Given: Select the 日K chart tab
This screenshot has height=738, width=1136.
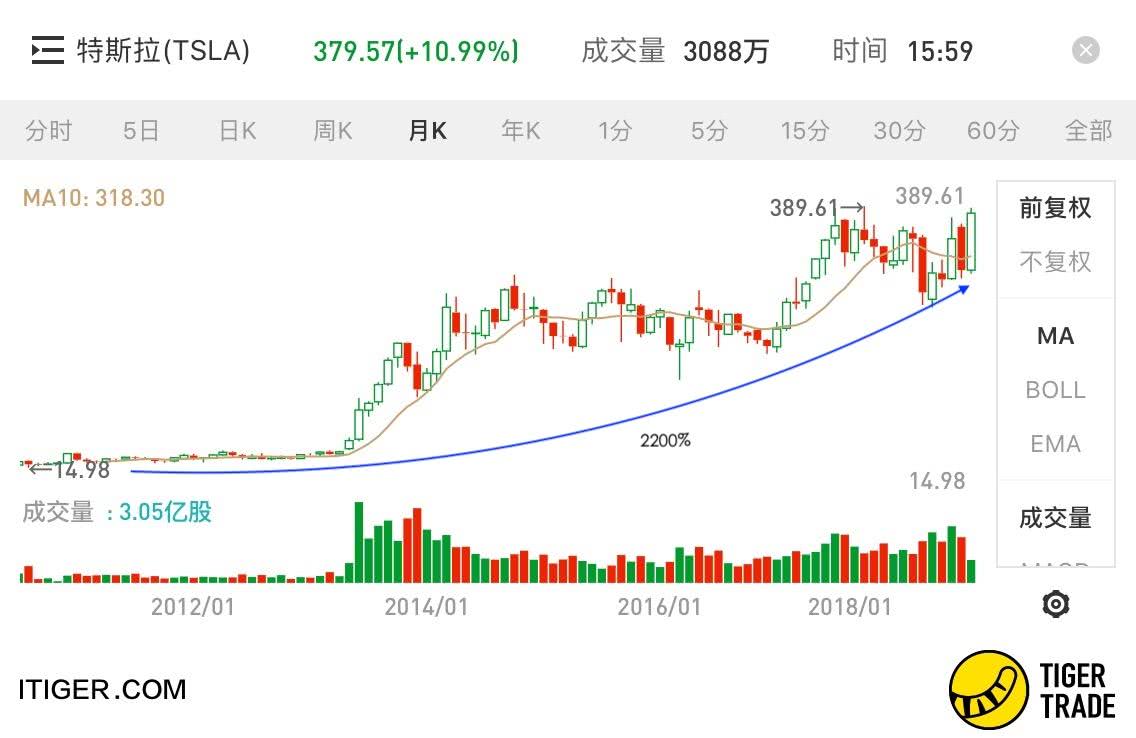Looking at the screenshot, I should tap(238, 130).
